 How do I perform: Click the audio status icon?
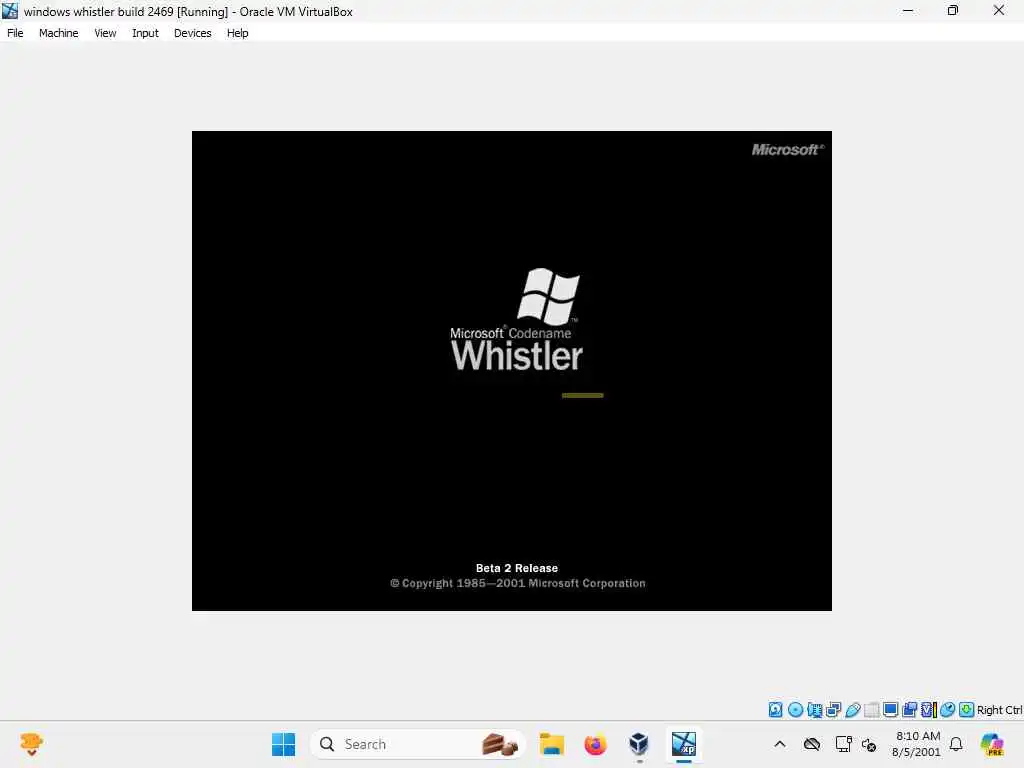815,709
